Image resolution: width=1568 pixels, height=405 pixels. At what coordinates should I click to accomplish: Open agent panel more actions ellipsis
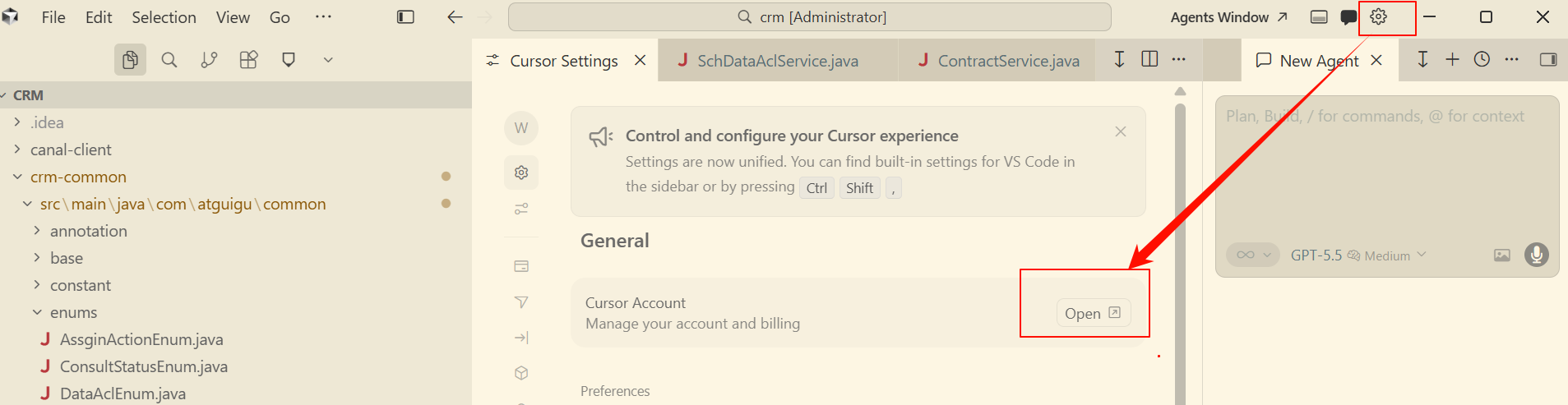[x=1511, y=59]
